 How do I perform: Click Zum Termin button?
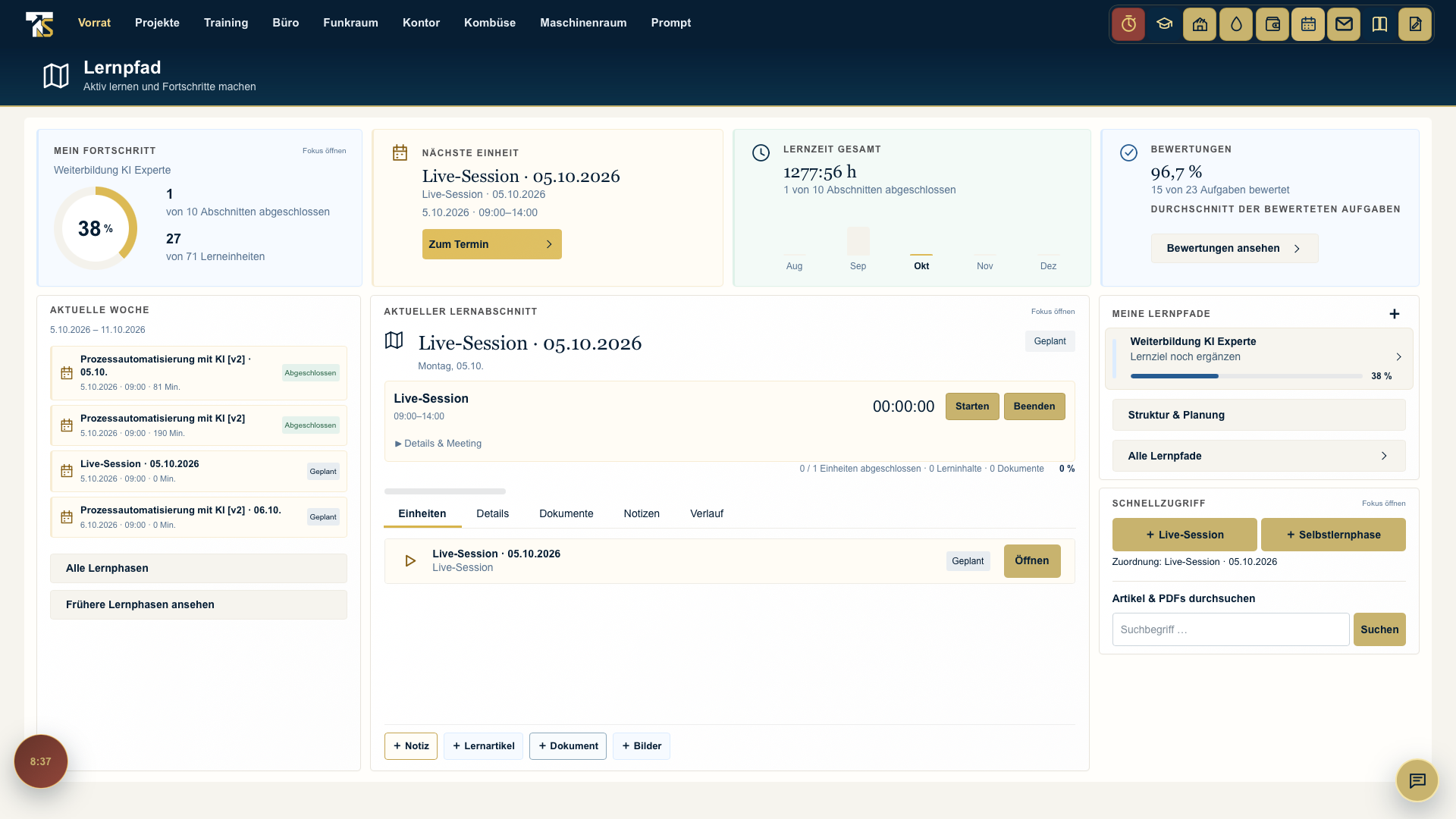pos(492,244)
